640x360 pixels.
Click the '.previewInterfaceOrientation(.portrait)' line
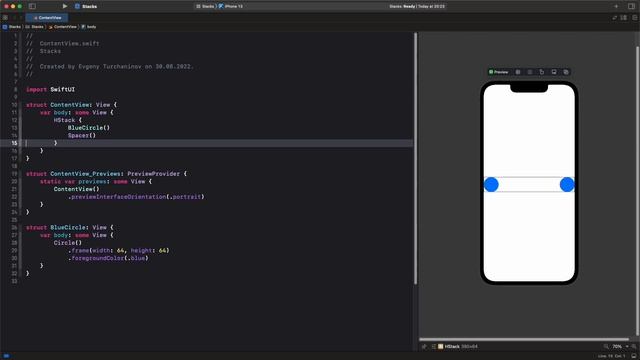(x=136, y=196)
